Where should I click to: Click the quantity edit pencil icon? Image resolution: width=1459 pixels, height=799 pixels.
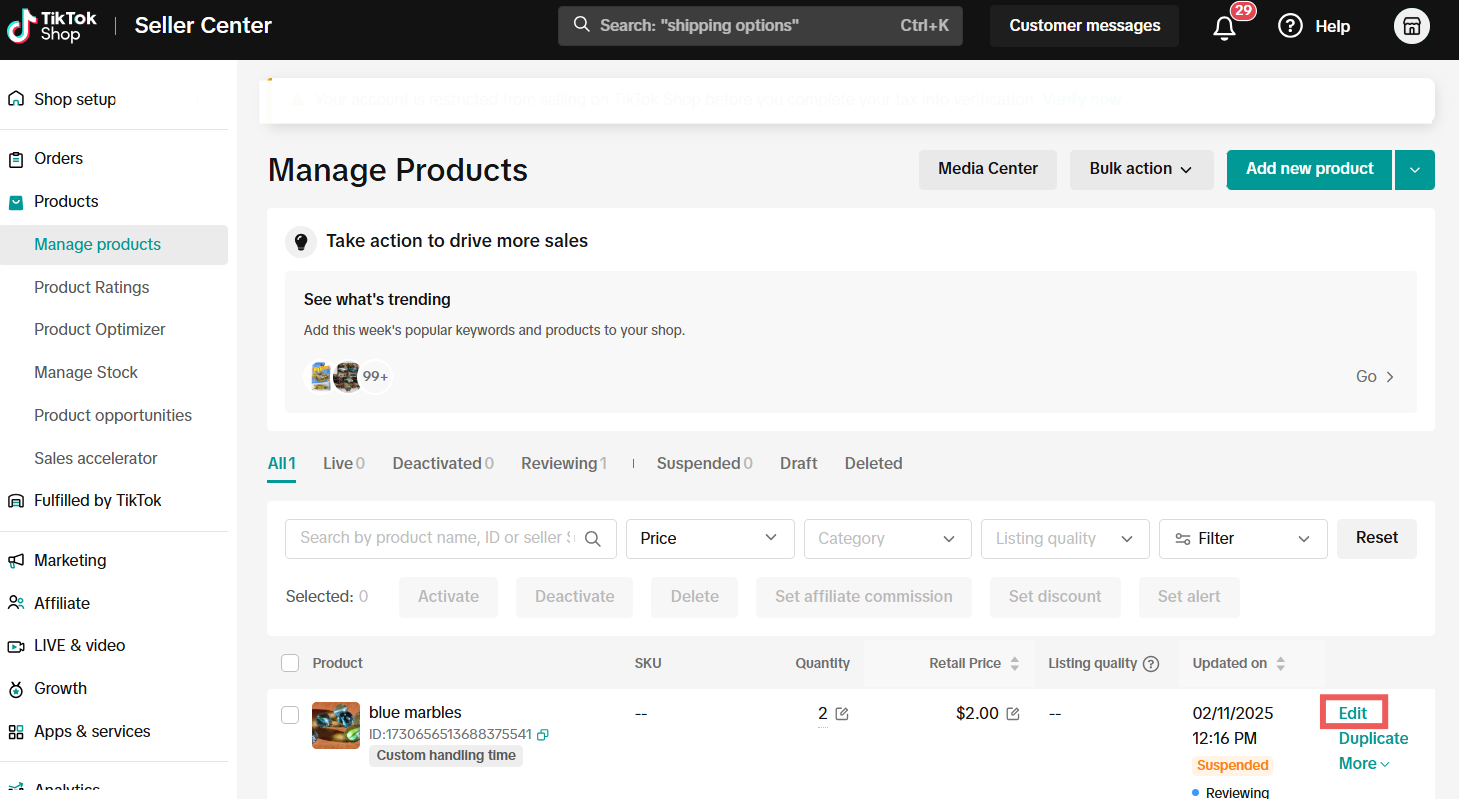tap(842, 713)
